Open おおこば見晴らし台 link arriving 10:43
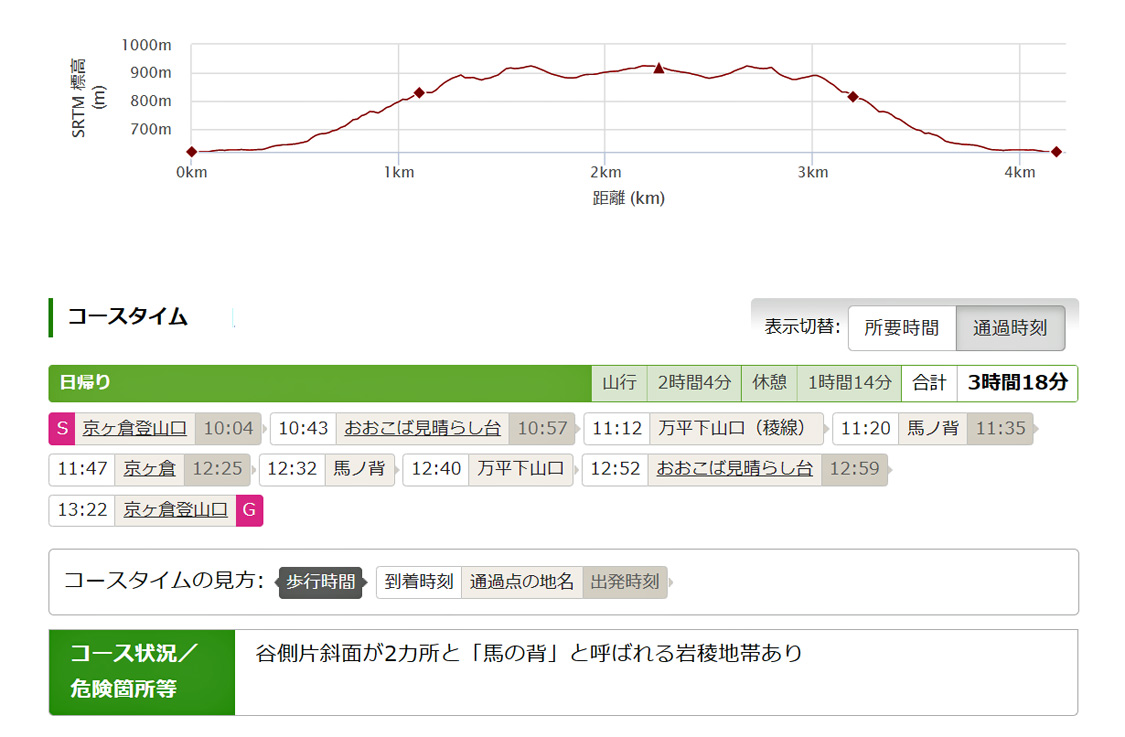The height and width of the screenshot is (737, 1125). pyautogui.click(x=422, y=429)
